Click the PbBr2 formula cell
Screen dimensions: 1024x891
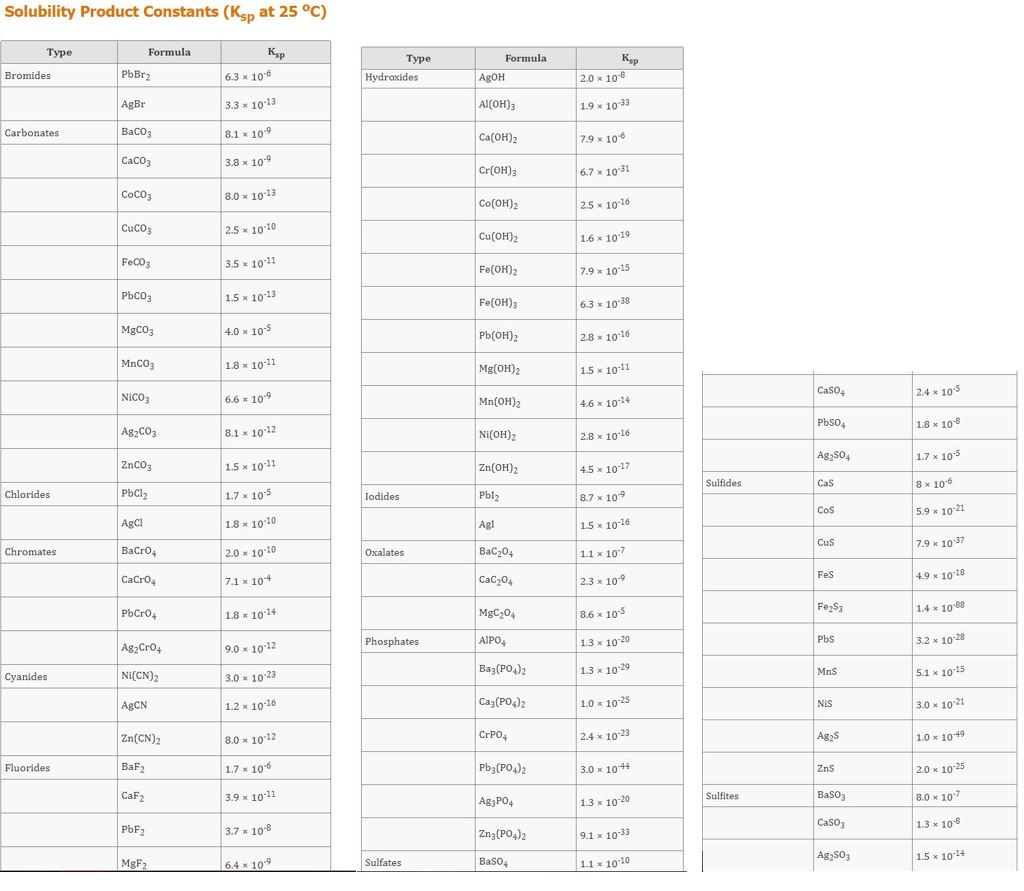[x=136, y=75]
